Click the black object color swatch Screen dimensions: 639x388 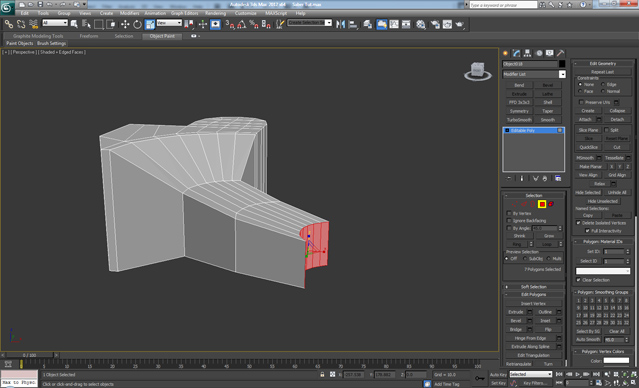tap(562, 64)
